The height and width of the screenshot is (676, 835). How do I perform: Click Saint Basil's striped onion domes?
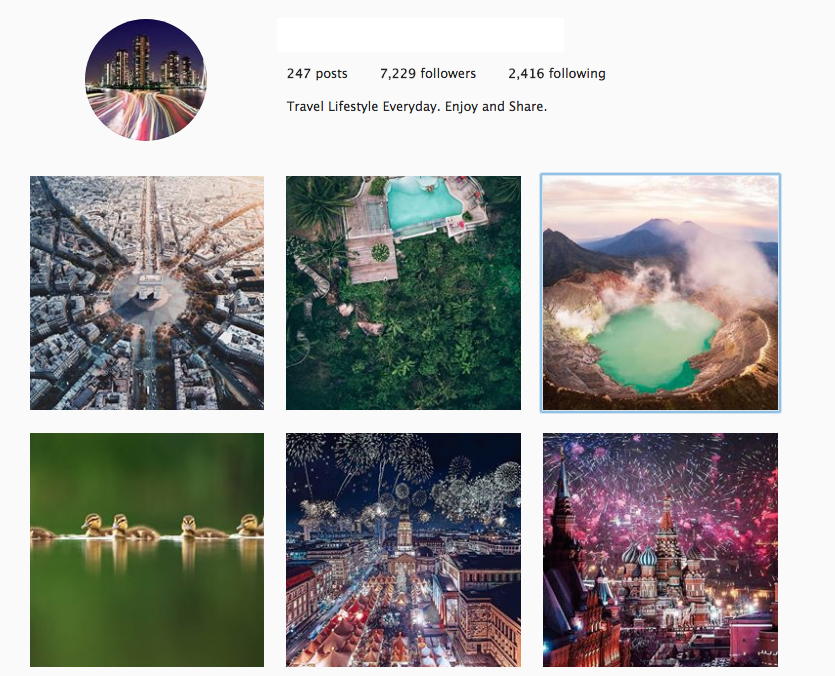click(640, 556)
